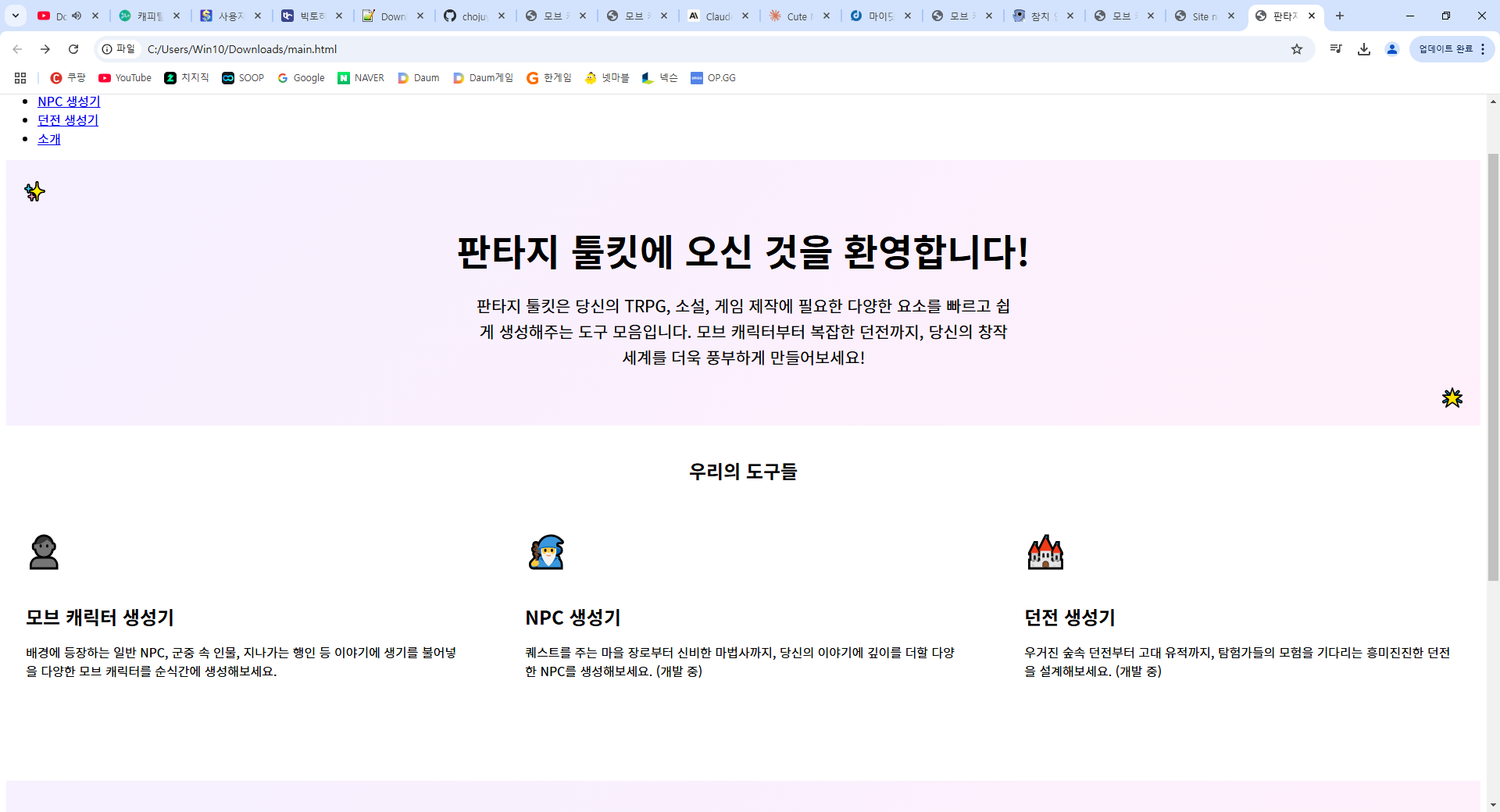1500x812 pixels.
Task: Click the profile avatar icon
Action: point(1392,49)
